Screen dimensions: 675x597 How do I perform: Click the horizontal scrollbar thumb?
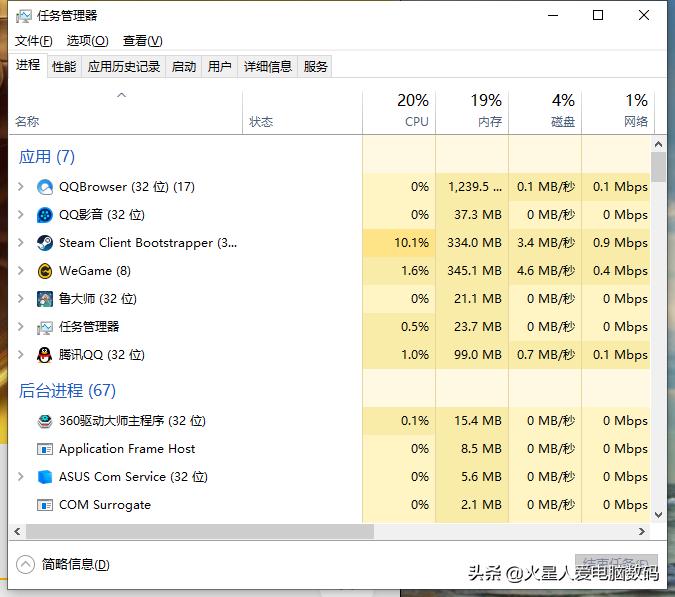(x=200, y=532)
